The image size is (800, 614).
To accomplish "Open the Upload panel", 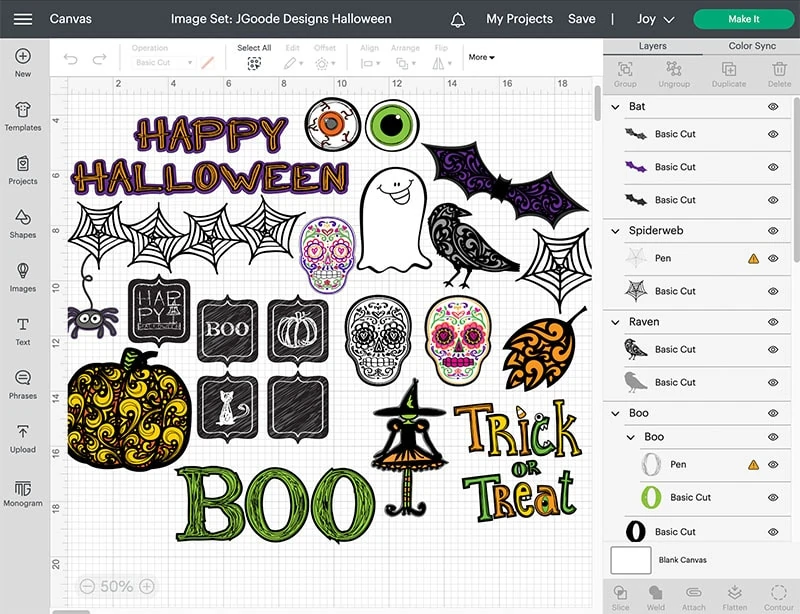I will point(22,437).
